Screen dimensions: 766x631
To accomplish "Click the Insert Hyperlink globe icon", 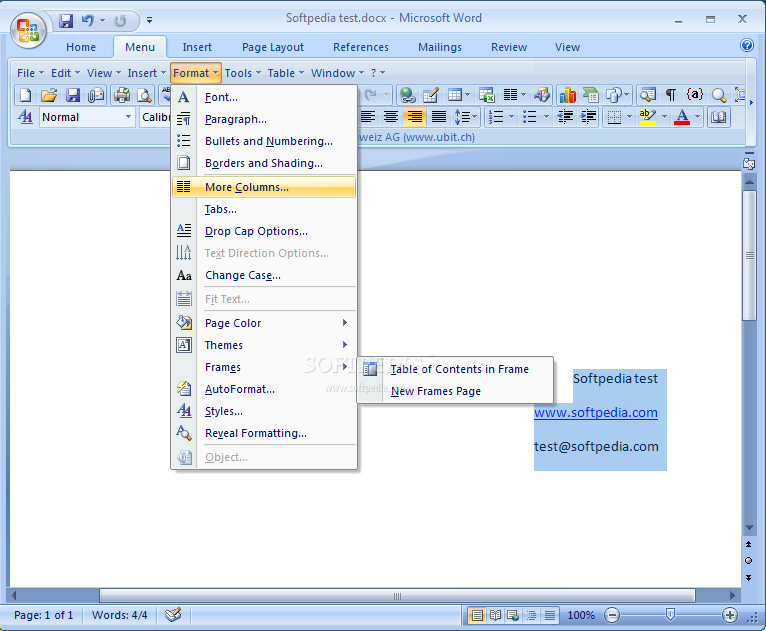I will [407, 95].
